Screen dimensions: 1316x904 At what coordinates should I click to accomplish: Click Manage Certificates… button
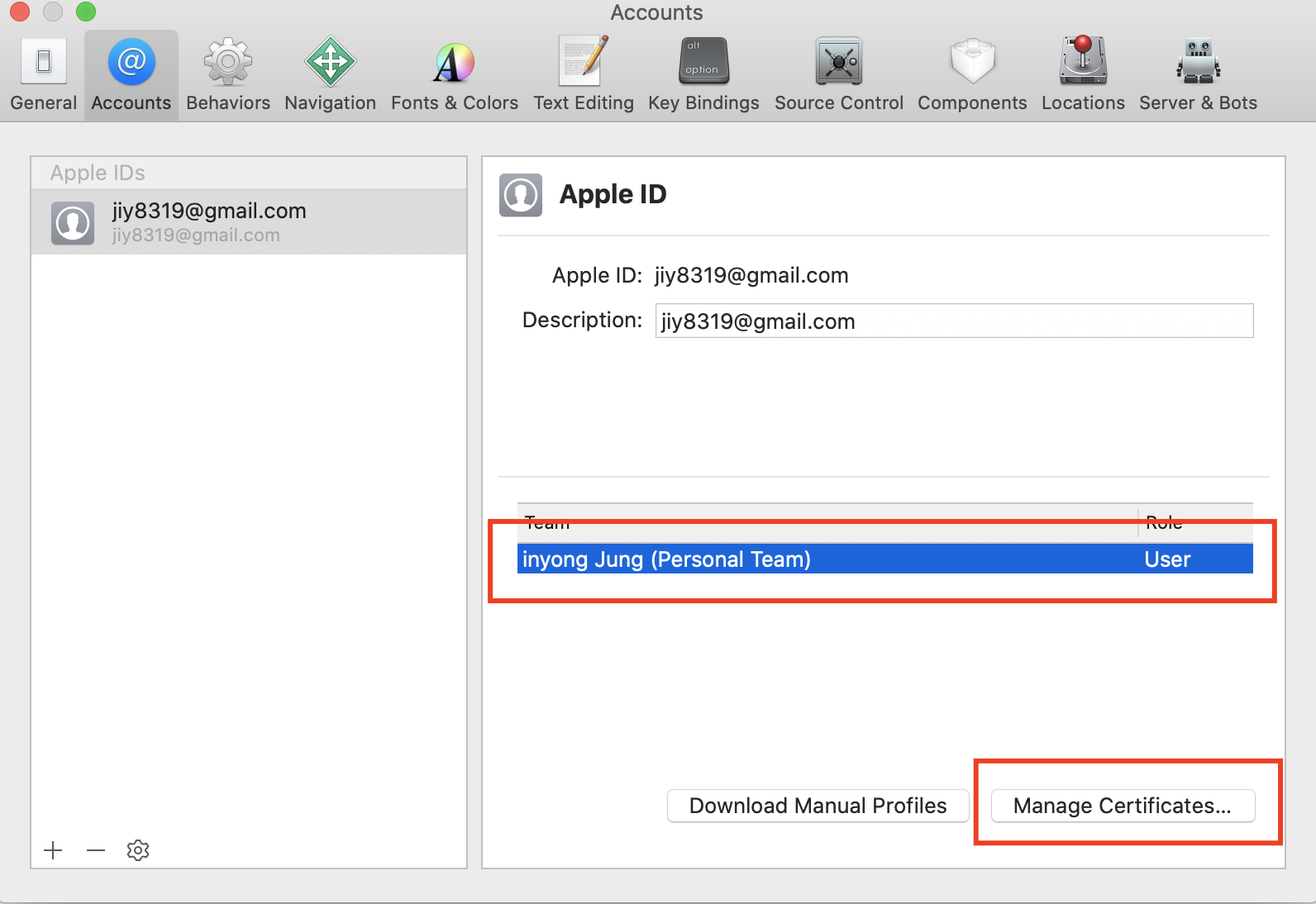click(x=1123, y=806)
